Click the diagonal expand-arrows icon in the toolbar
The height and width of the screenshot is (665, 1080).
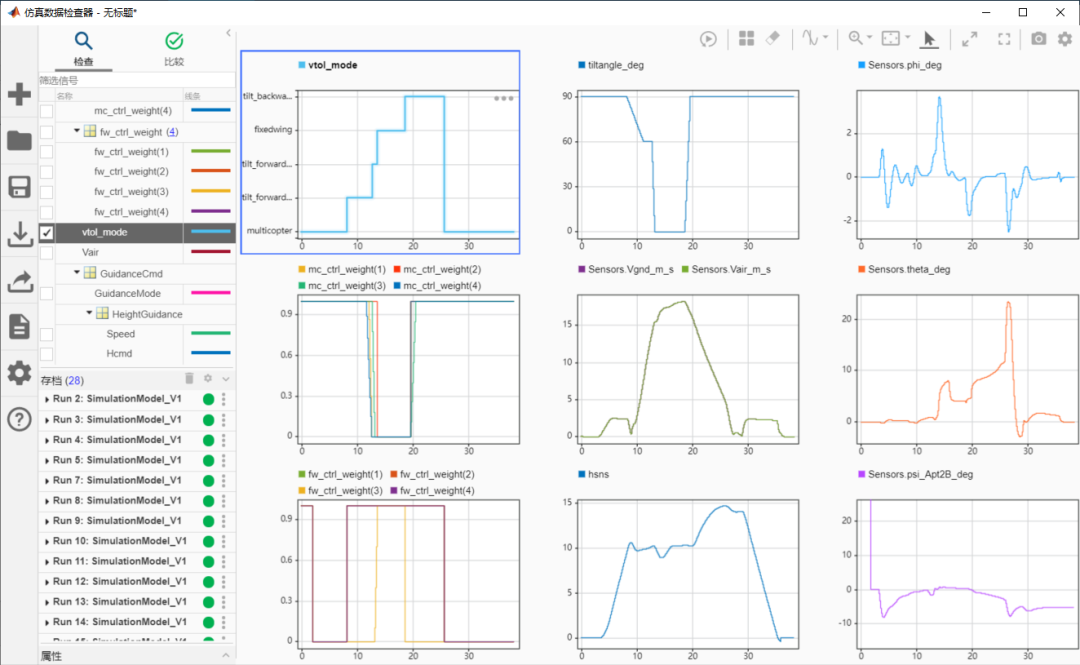(x=969, y=39)
